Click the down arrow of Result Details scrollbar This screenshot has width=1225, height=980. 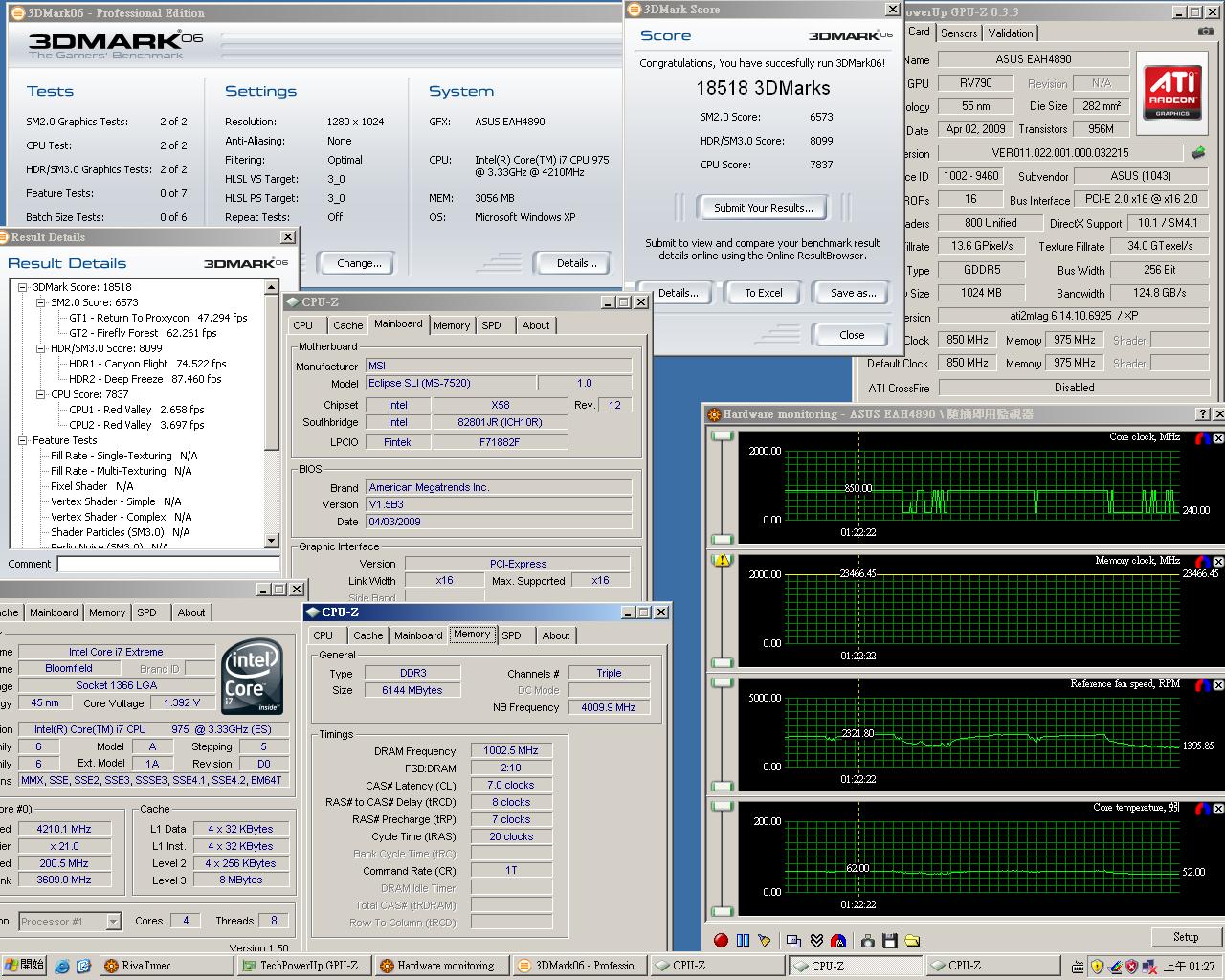coord(273,542)
